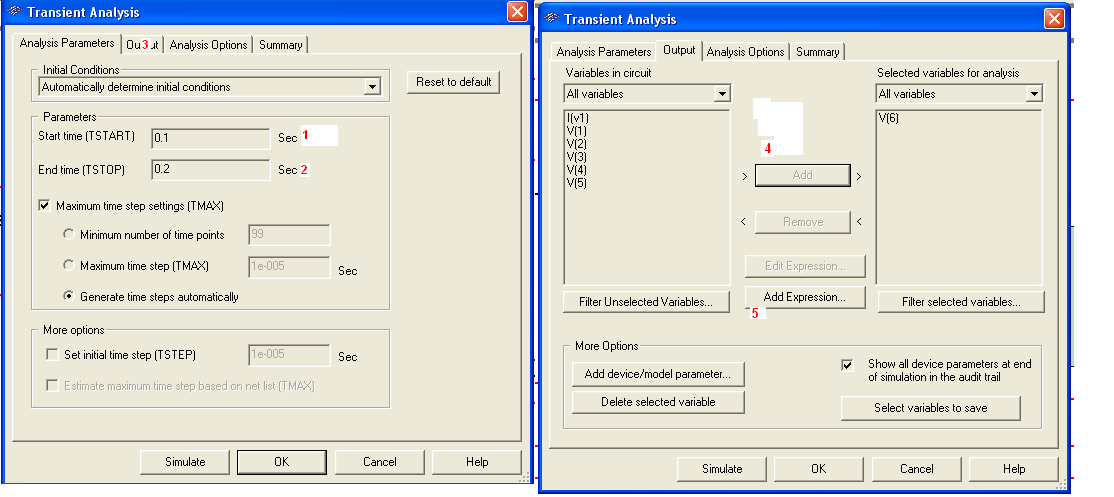1114x497 pixels.
Task: Click OK button in left window
Action: pyautogui.click(x=281, y=462)
